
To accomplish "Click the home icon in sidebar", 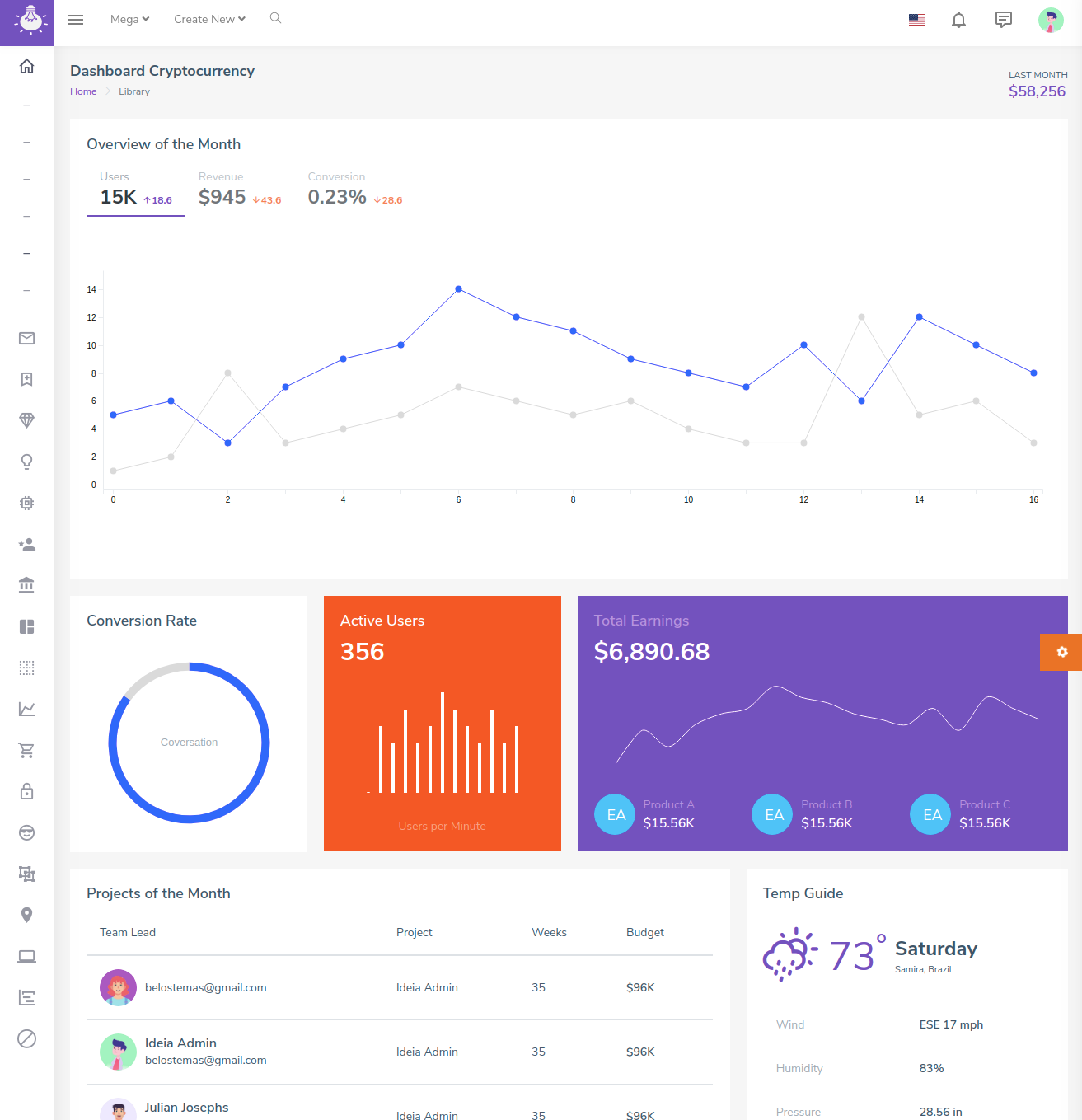I will click(26, 66).
